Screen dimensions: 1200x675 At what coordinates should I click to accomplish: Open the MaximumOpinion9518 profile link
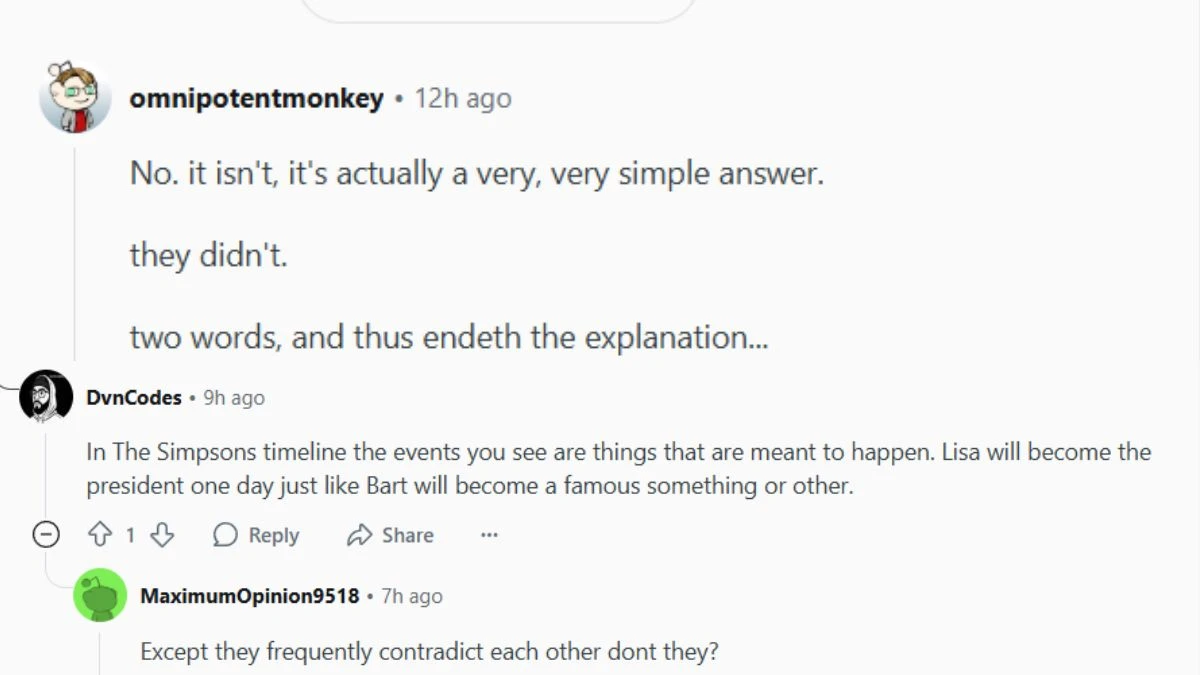click(250, 596)
